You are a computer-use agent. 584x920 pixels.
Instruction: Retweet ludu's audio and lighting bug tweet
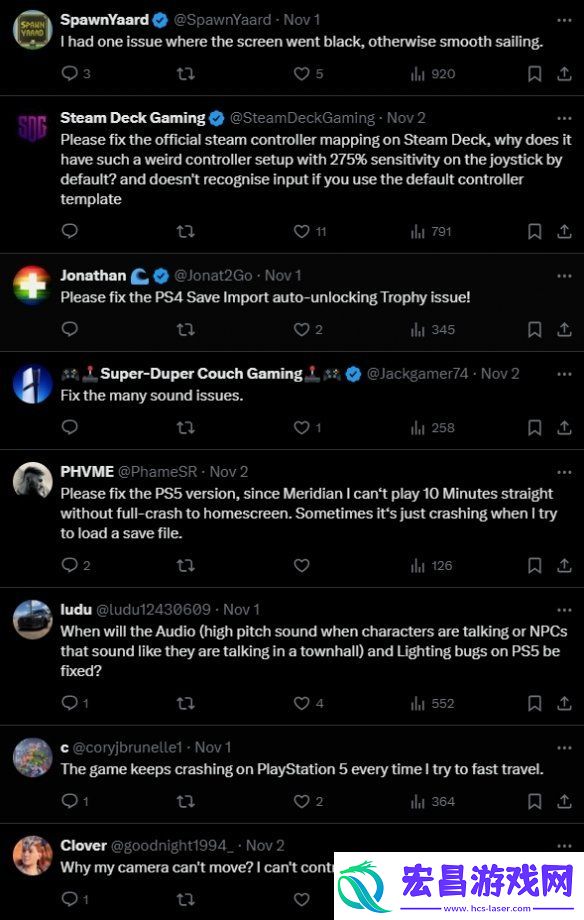pyautogui.click(x=185, y=703)
